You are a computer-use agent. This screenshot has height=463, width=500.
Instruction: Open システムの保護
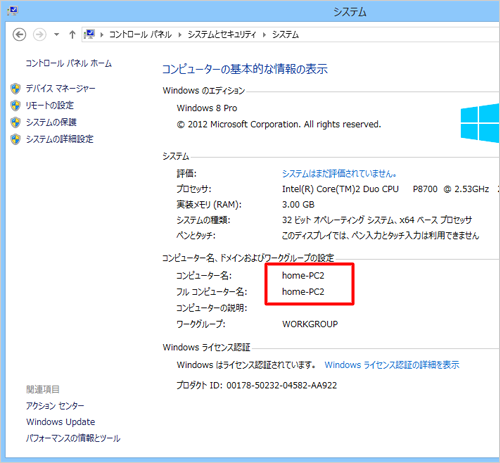(x=51, y=122)
